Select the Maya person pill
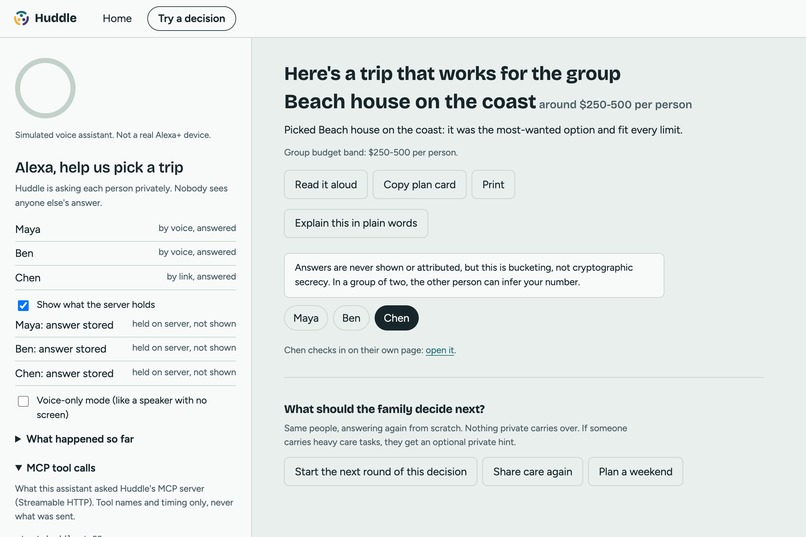This screenshot has width=806, height=537. (306, 318)
